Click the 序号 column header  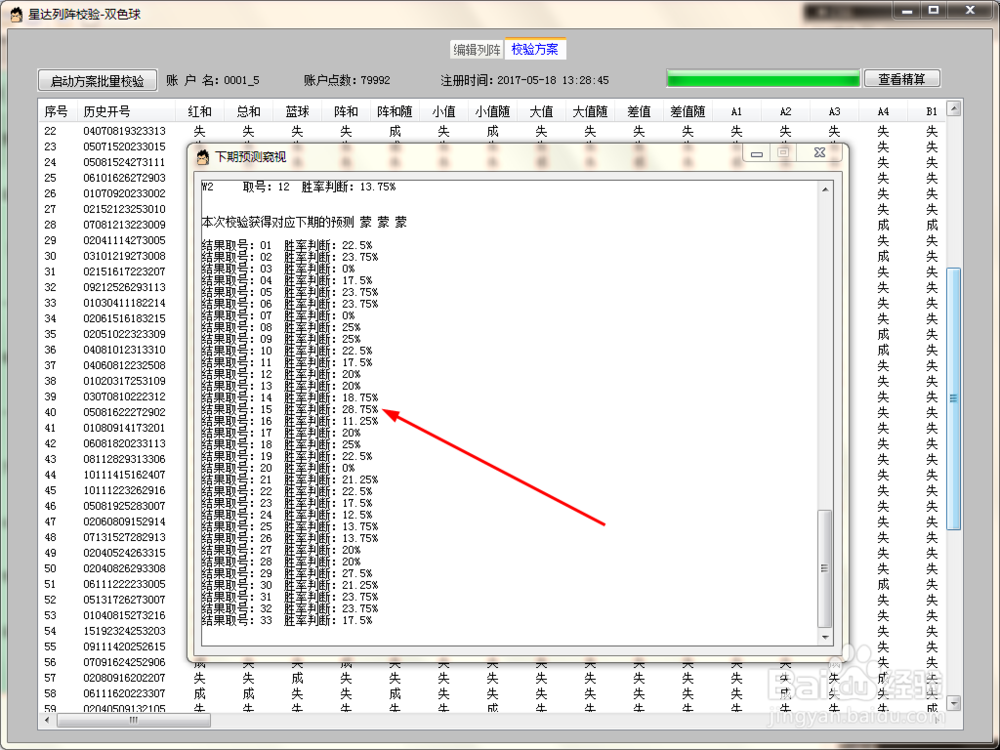click(56, 112)
